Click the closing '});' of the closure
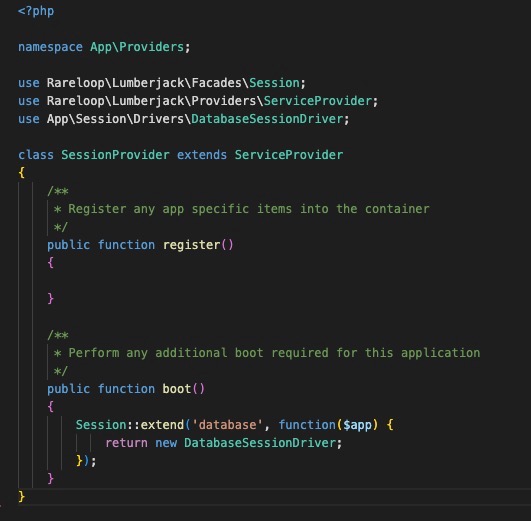The width and height of the screenshot is (531, 521). (x=86, y=461)
